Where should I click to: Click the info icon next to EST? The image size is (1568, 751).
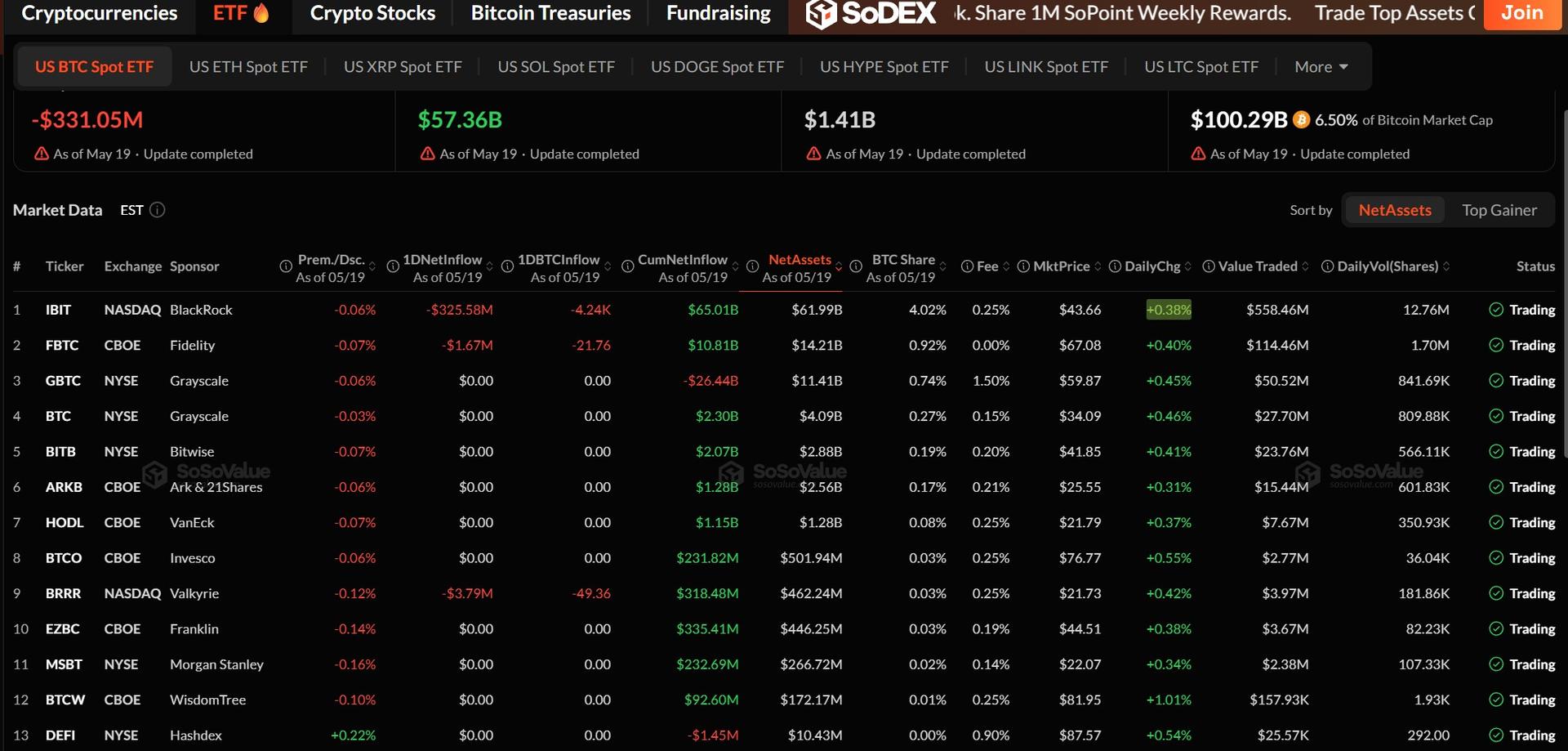click(x=158, y=210)
